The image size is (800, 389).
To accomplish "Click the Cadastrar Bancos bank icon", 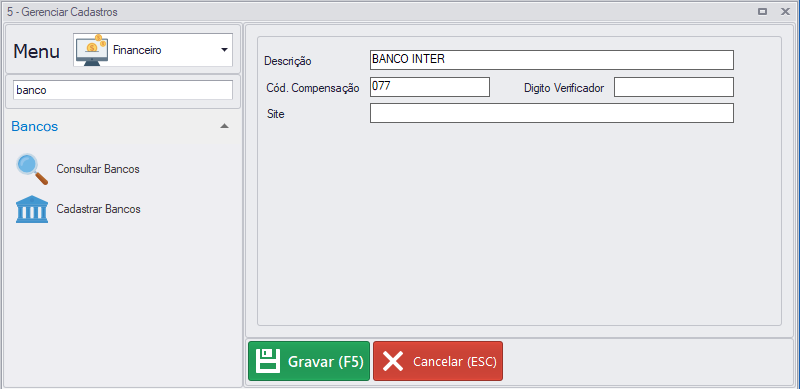I will 32,209.
